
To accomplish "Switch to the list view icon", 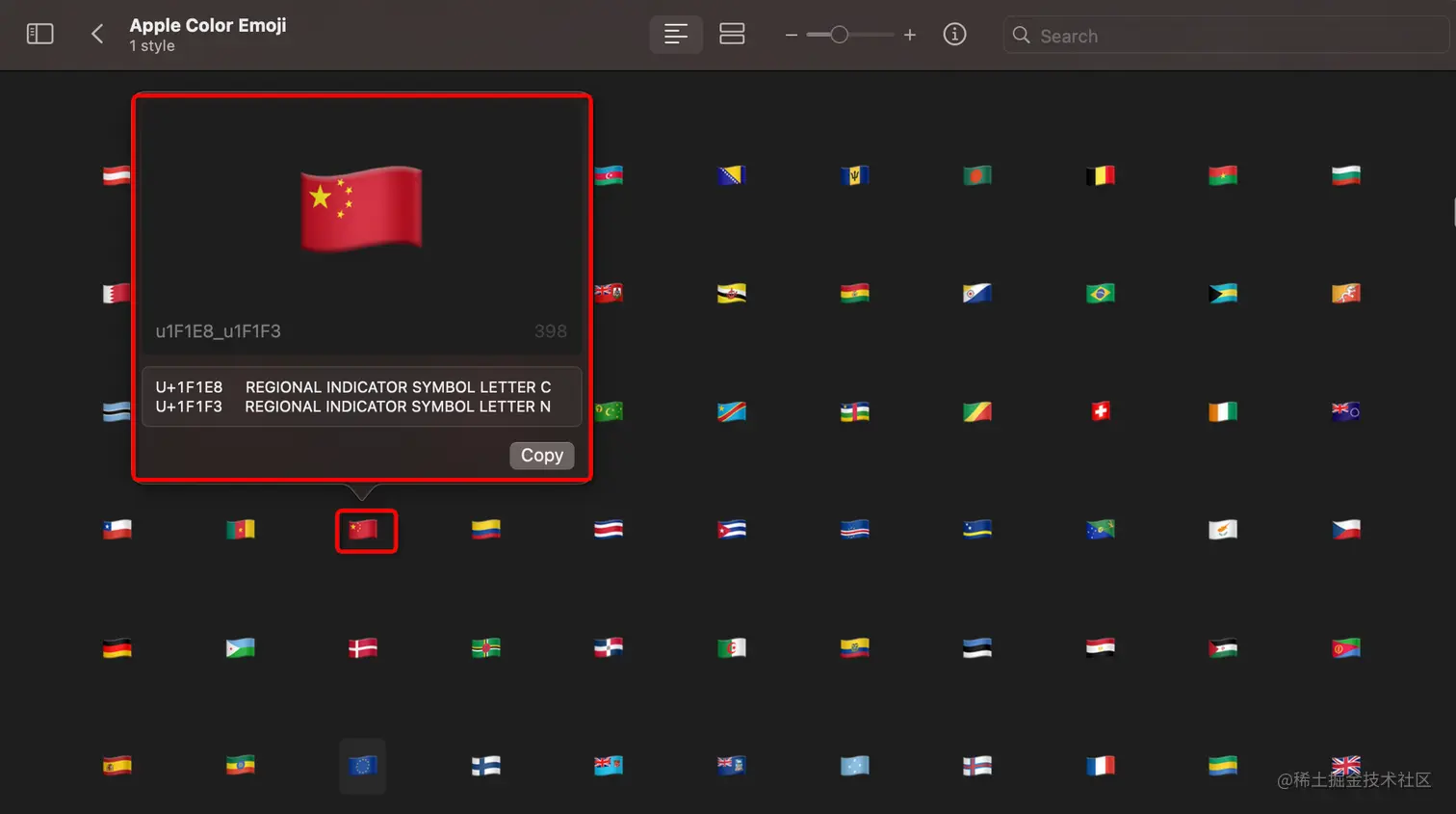I will tap(675, 34).
